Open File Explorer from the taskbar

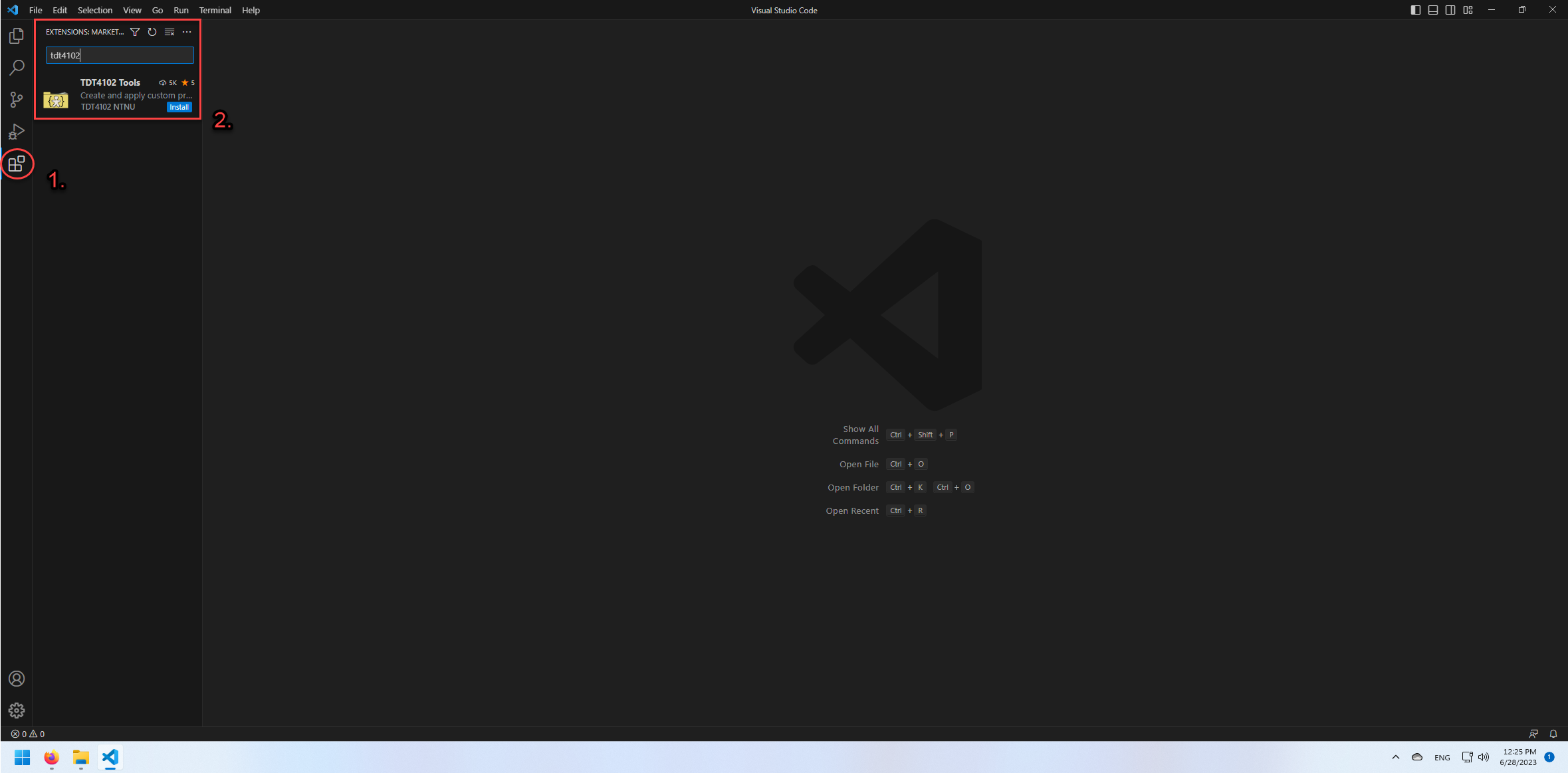pyautogui.click(x=80, y=758)
